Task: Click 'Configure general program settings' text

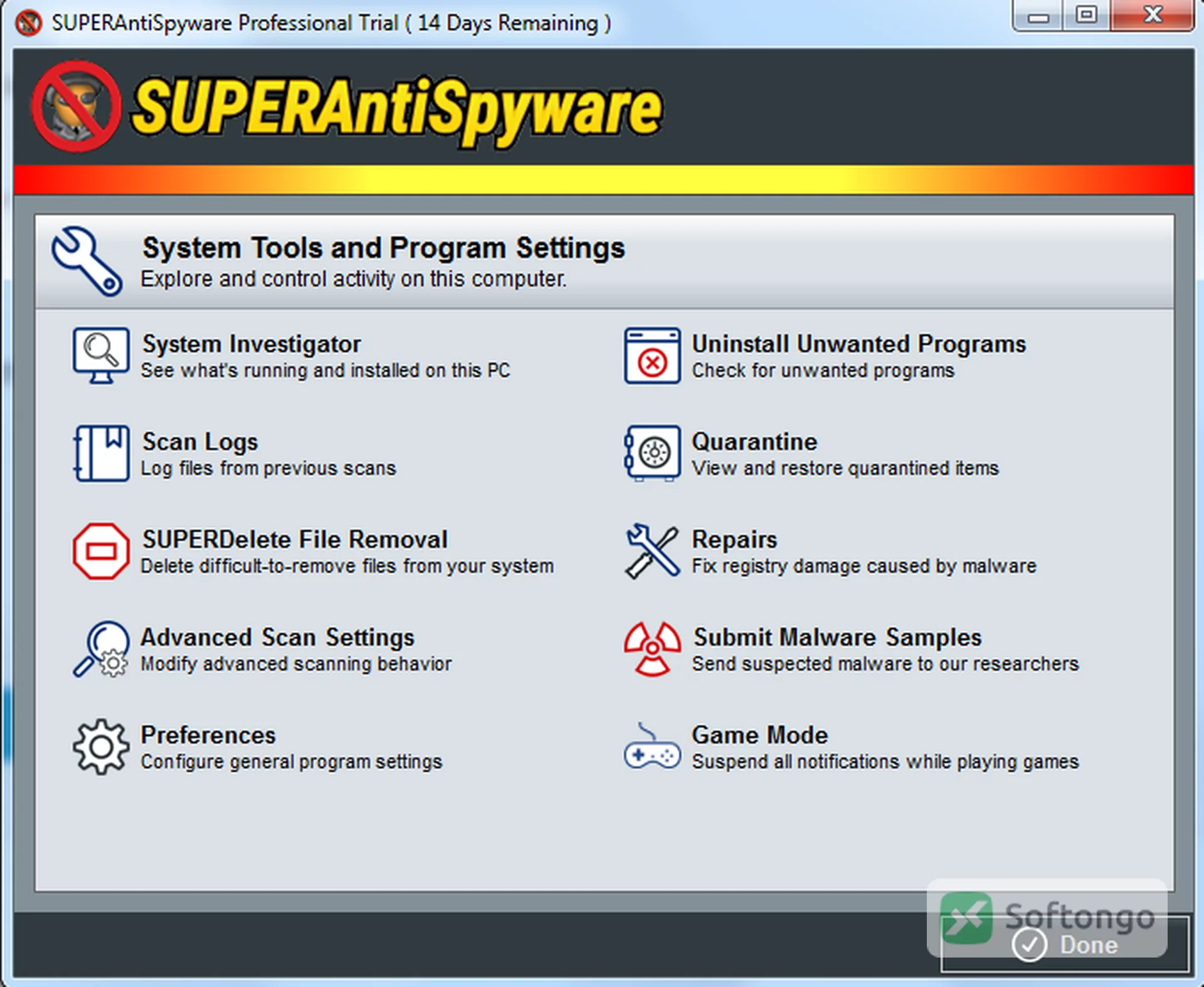Action: [291, 762]
